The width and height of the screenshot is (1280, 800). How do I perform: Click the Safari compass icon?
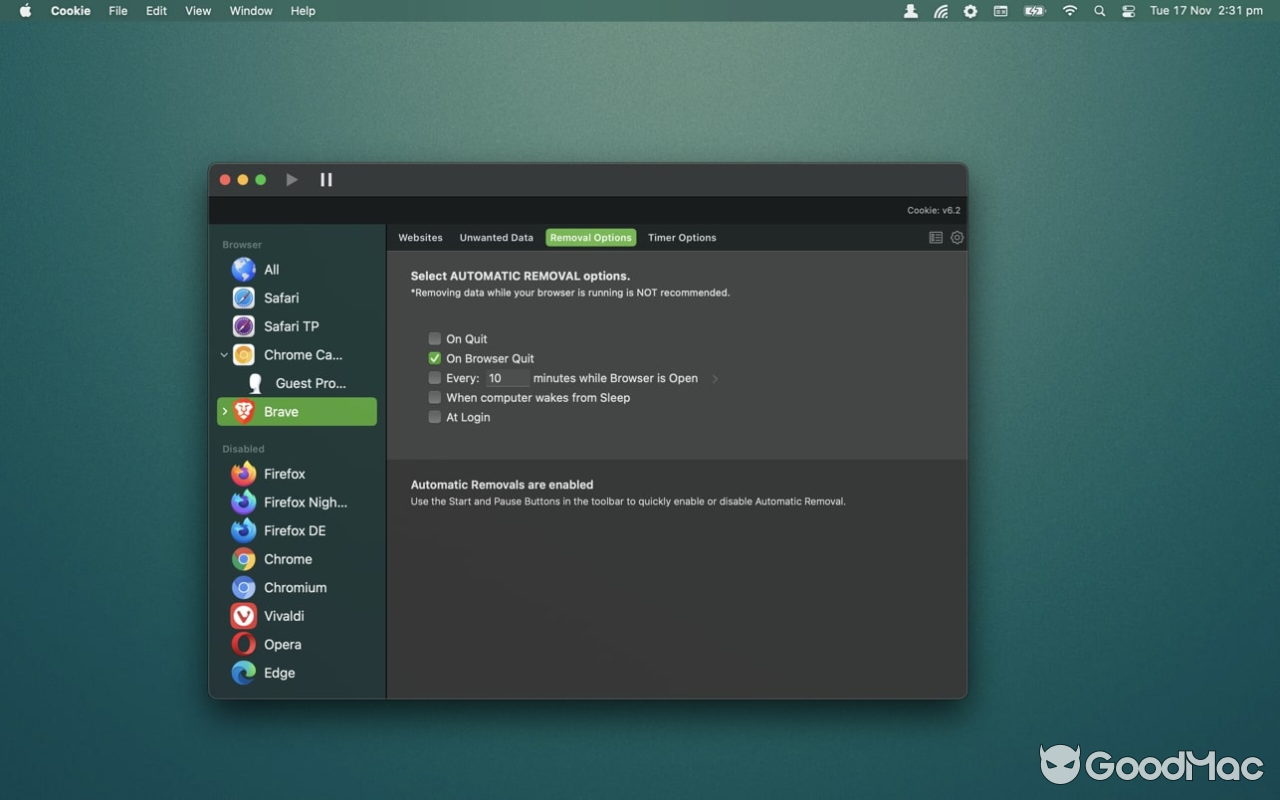click(244, 298)
